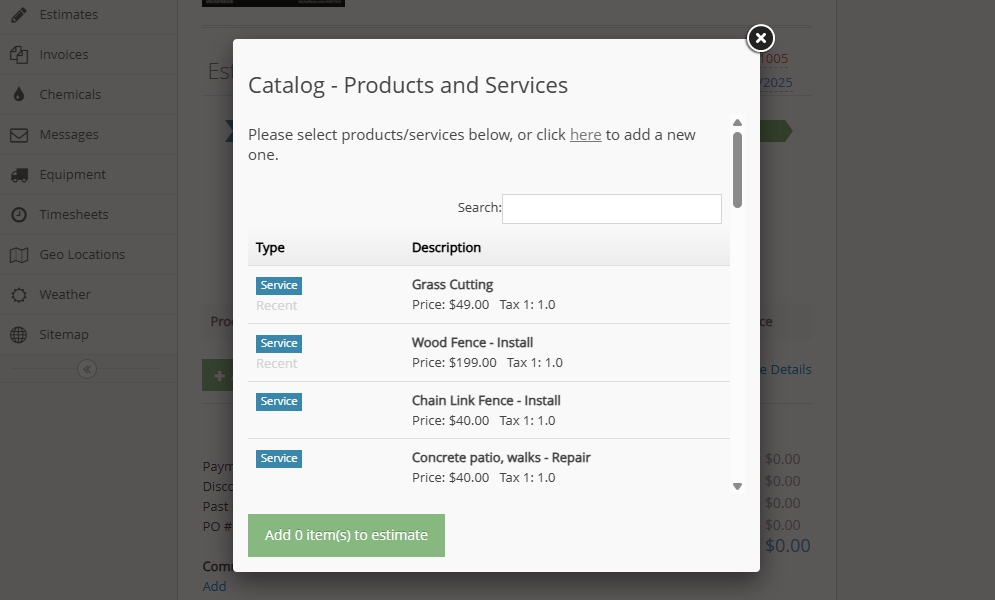Viewport: 995px width, 600px height.
Task: Click the Equipment truck icon
Action: (19, 175)
